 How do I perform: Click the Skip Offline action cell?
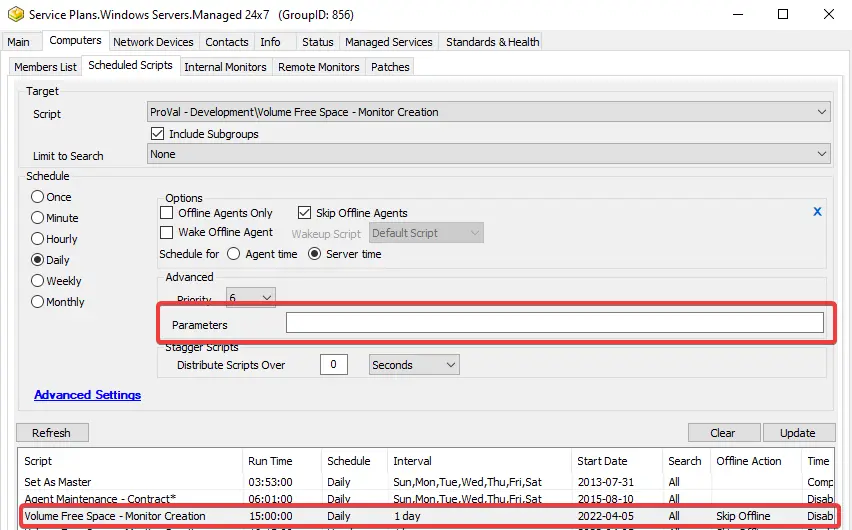(743, 516)
